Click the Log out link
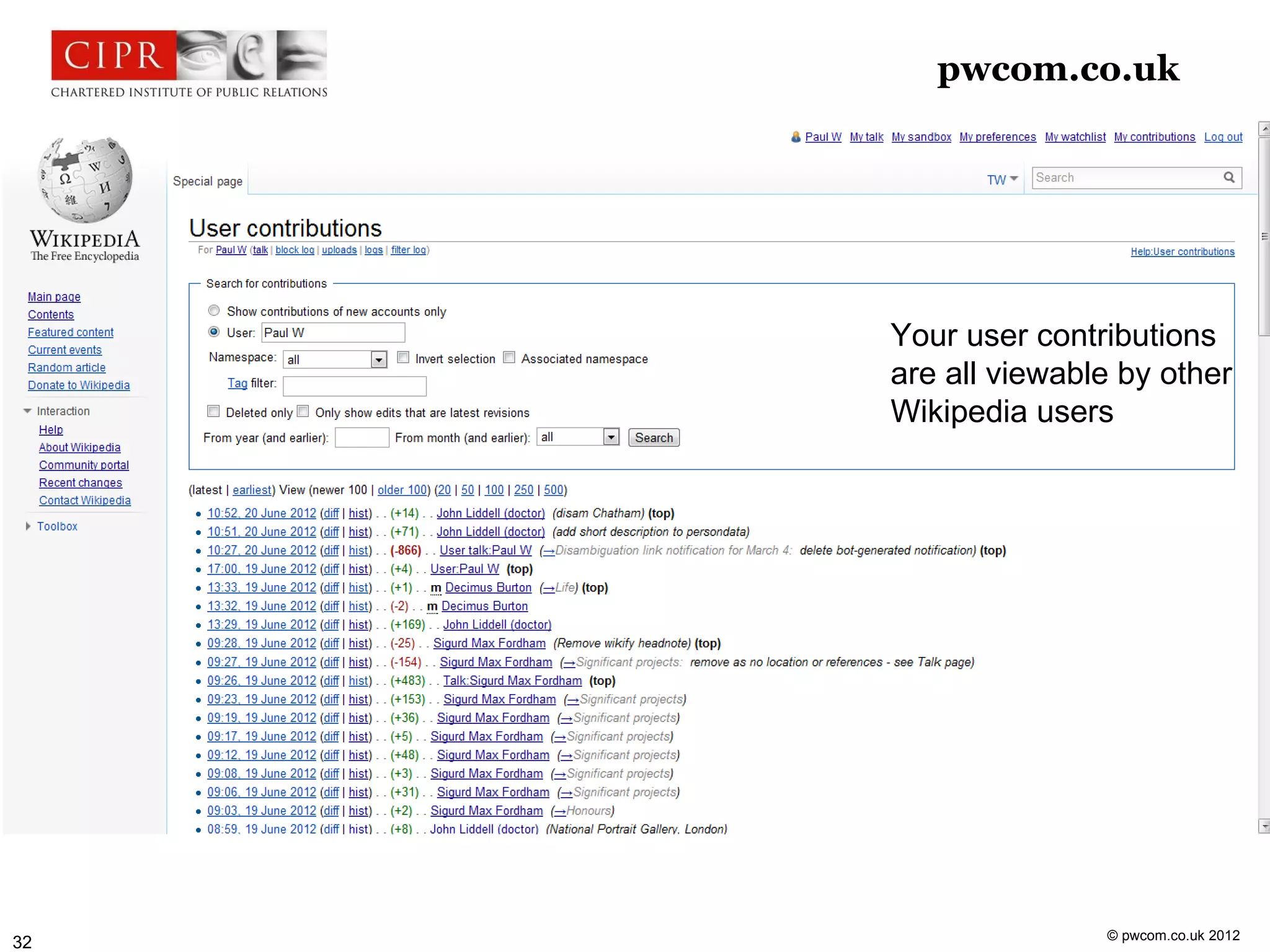1270x952 pixels. [x=1223, y=137]
